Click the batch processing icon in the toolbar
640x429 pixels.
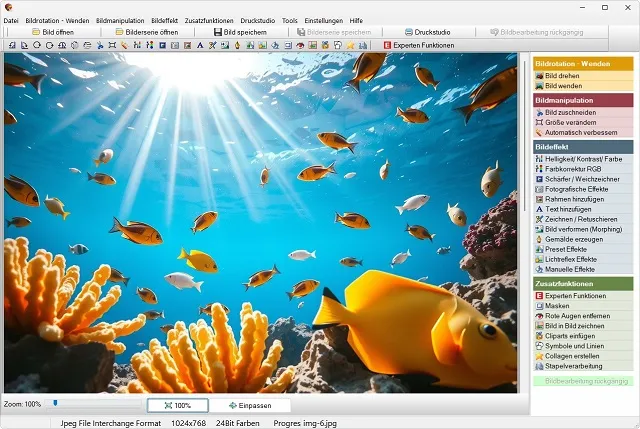[363, 45]
